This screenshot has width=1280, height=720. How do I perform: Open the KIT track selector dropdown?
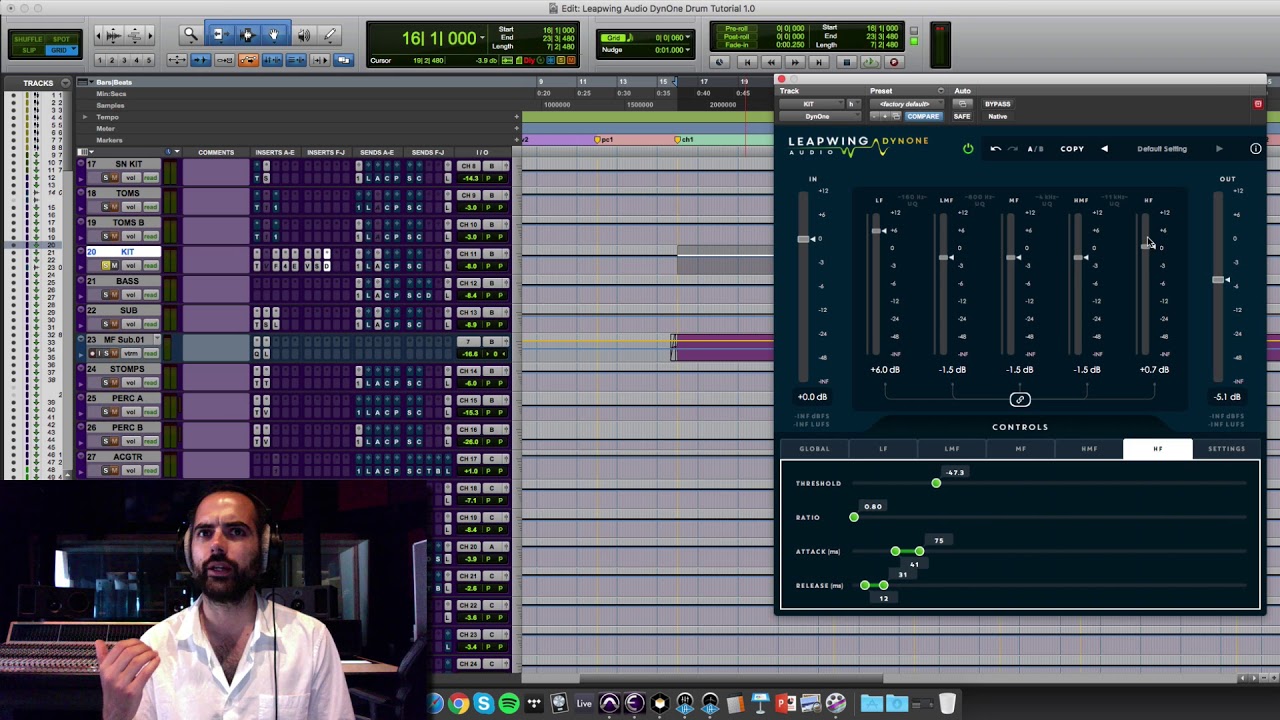click(809, 104)
